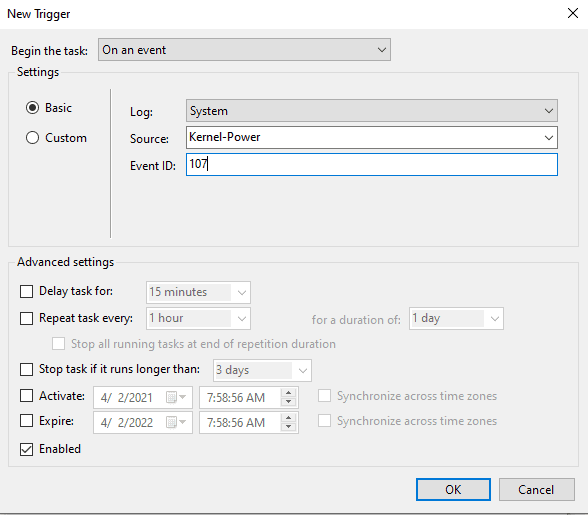Select the Custom radio button
Image resolution: width=588 pixels, height=515 pixels.
[32, 138]
